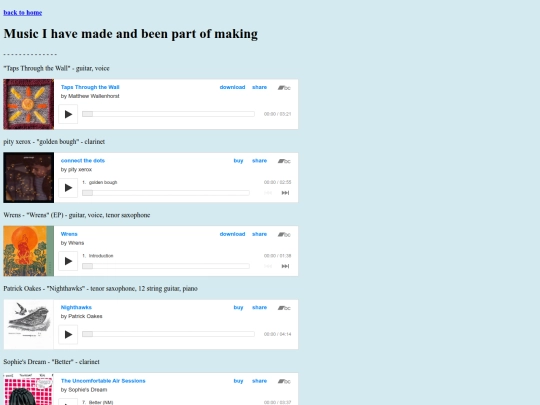The image size is (540, 405).
Task: Buy Nighthawks track
Action: 238,307
